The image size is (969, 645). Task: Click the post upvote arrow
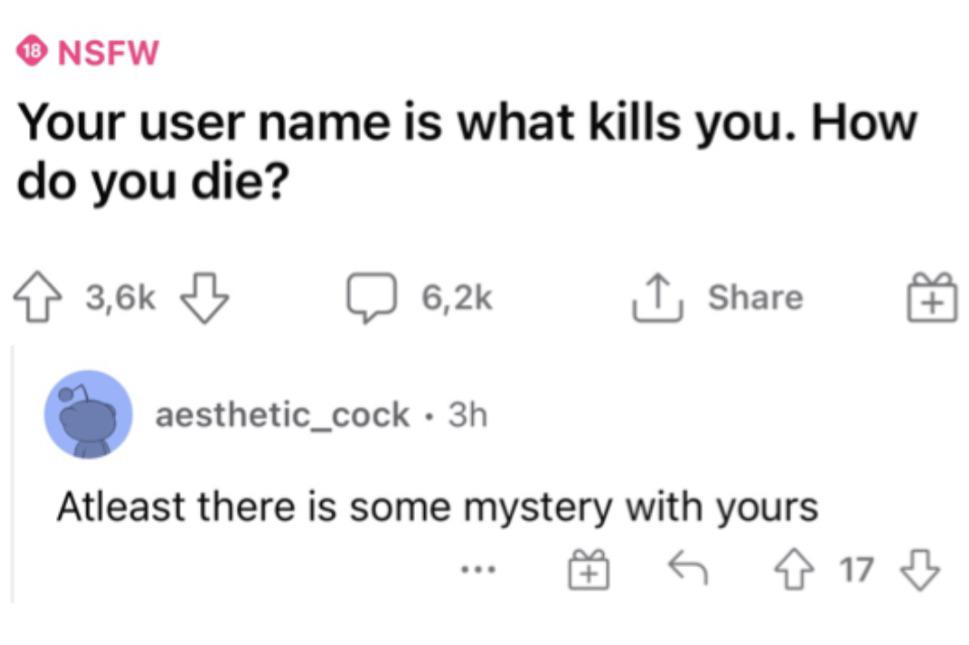[x=39, y=296]
